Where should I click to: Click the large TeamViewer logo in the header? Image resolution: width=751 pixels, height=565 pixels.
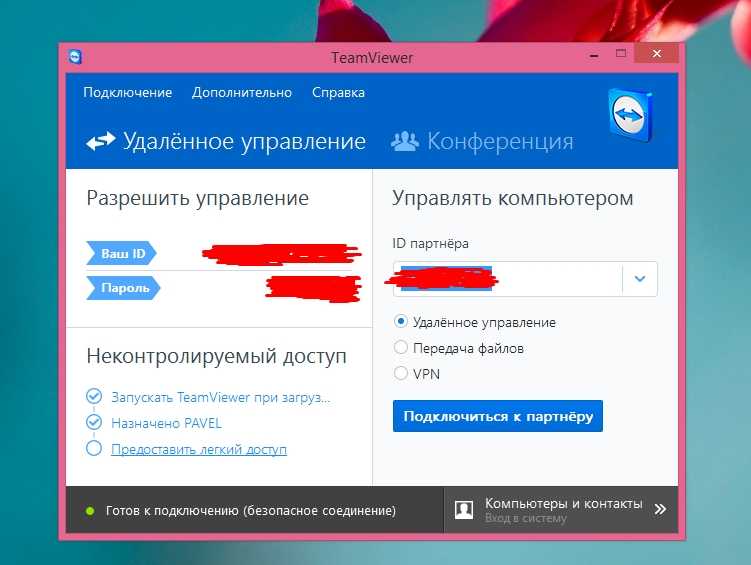(x=631, y=115)
